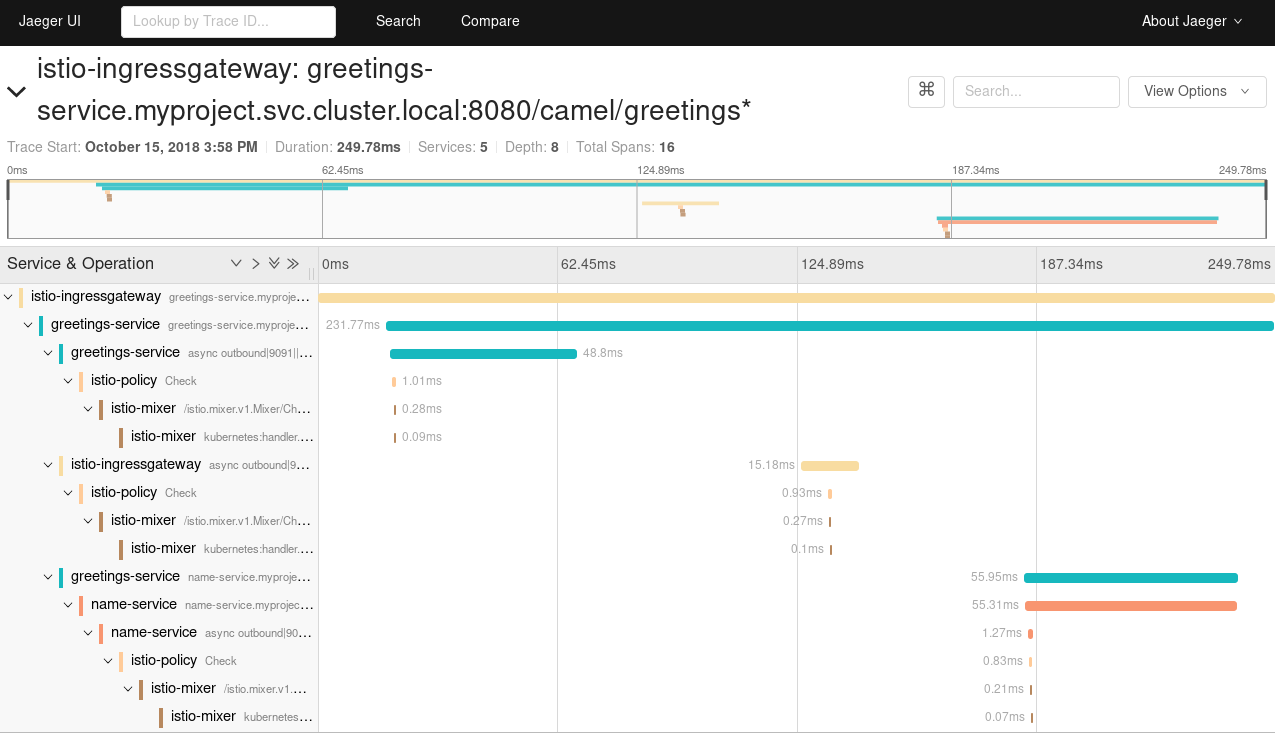Click the trace minimap overview graph
Screen dimensions: 1275x736
(637, 209)
